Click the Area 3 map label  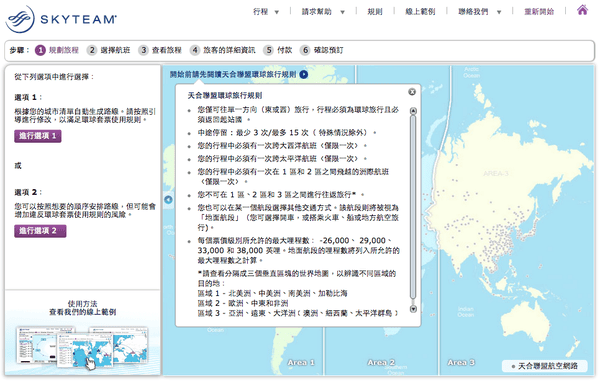coord(461,362)
